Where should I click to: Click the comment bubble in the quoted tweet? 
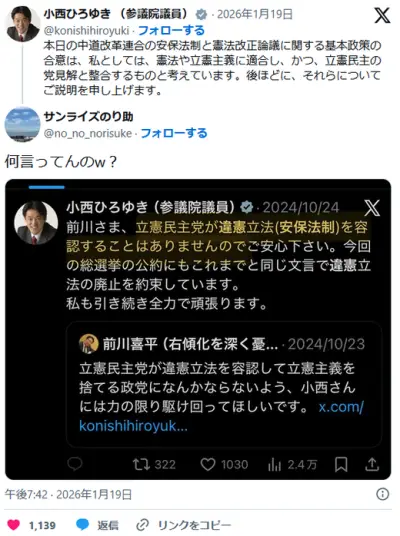point(75,464)
